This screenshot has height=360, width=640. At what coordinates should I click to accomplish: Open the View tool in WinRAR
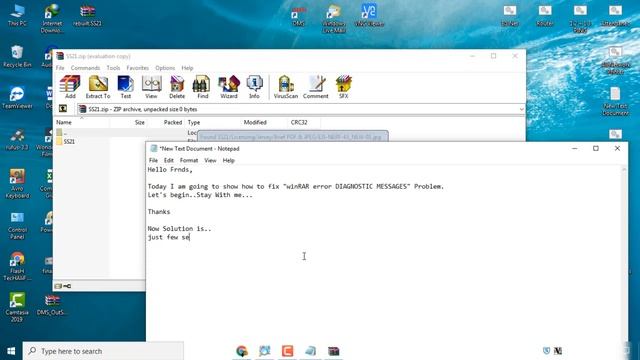151,87
